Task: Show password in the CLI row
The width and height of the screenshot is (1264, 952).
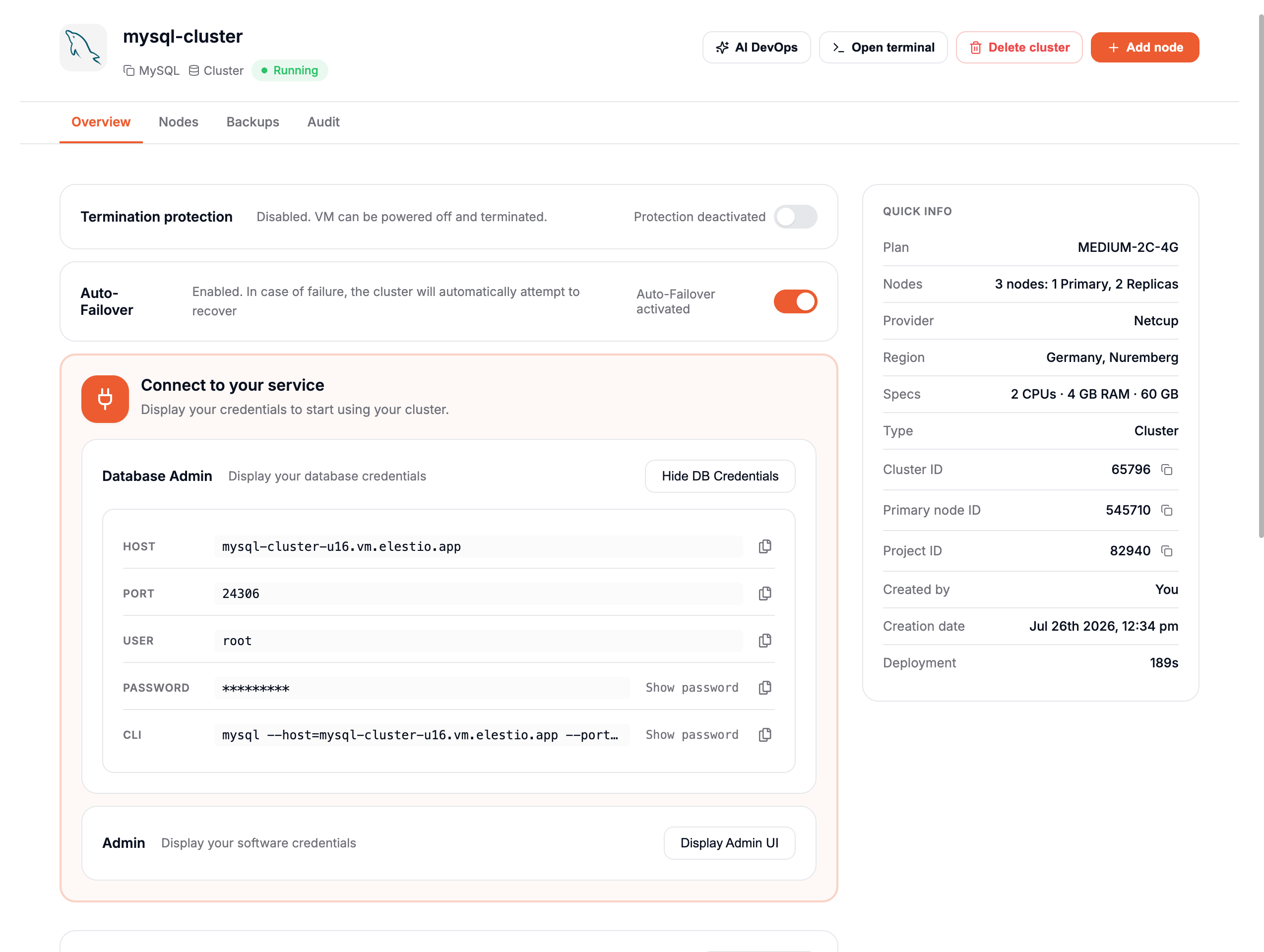Action: point(692,735)
